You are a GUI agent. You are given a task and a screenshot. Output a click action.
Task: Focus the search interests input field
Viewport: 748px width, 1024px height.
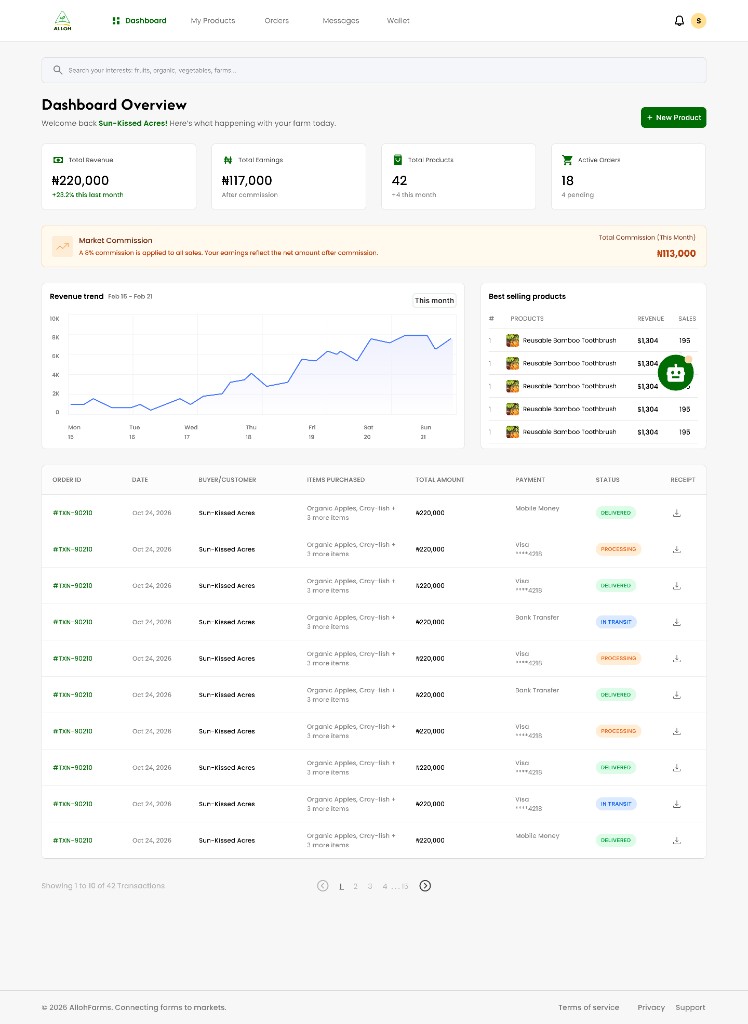click(374, 70)
